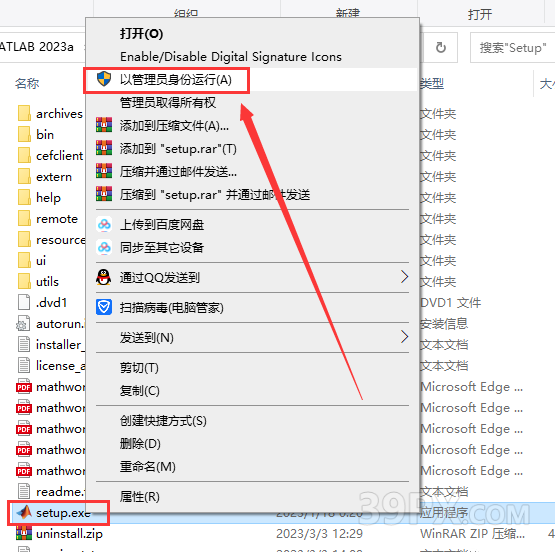Select 管理员取得所有权 menu entry
This screenshot has width=555, height=552.
[x=168, y=103]
